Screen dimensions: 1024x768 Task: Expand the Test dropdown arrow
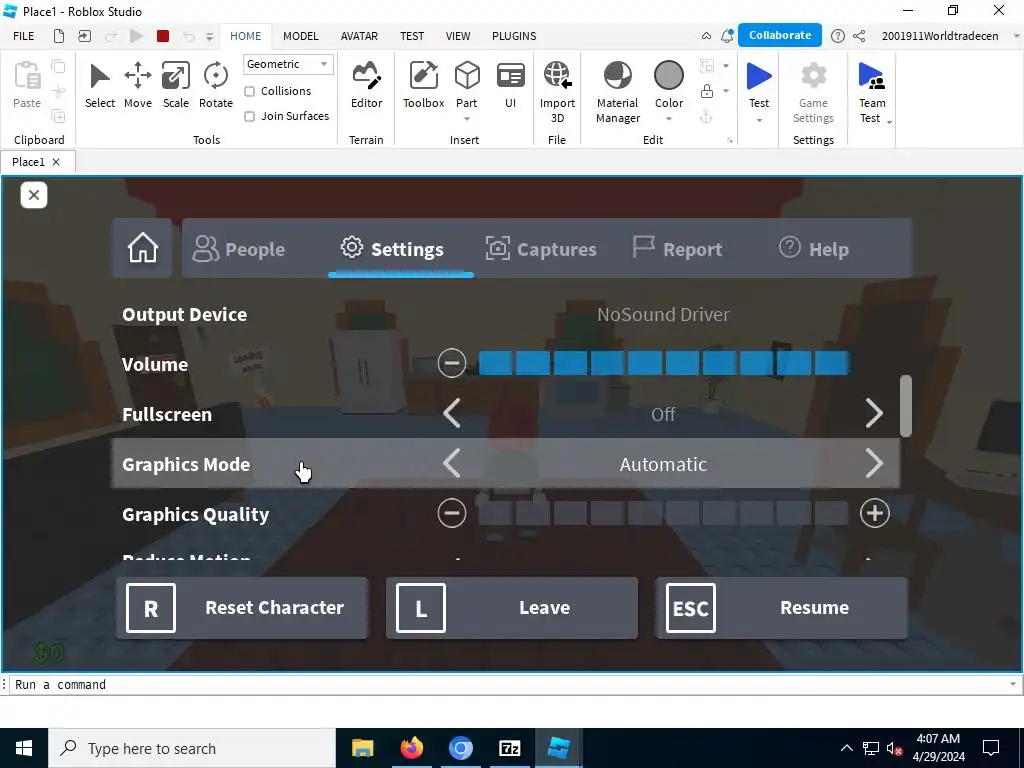click(759, 120)
